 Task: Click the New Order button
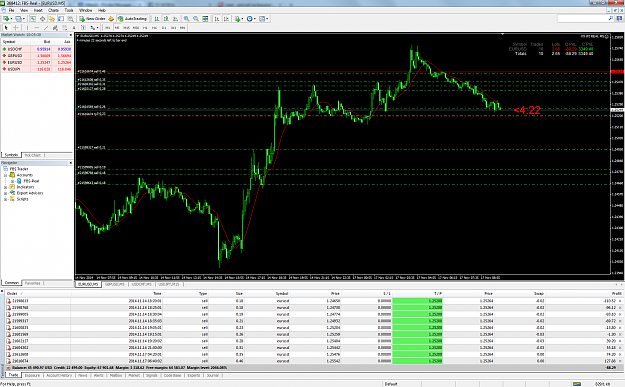point(92,19)
